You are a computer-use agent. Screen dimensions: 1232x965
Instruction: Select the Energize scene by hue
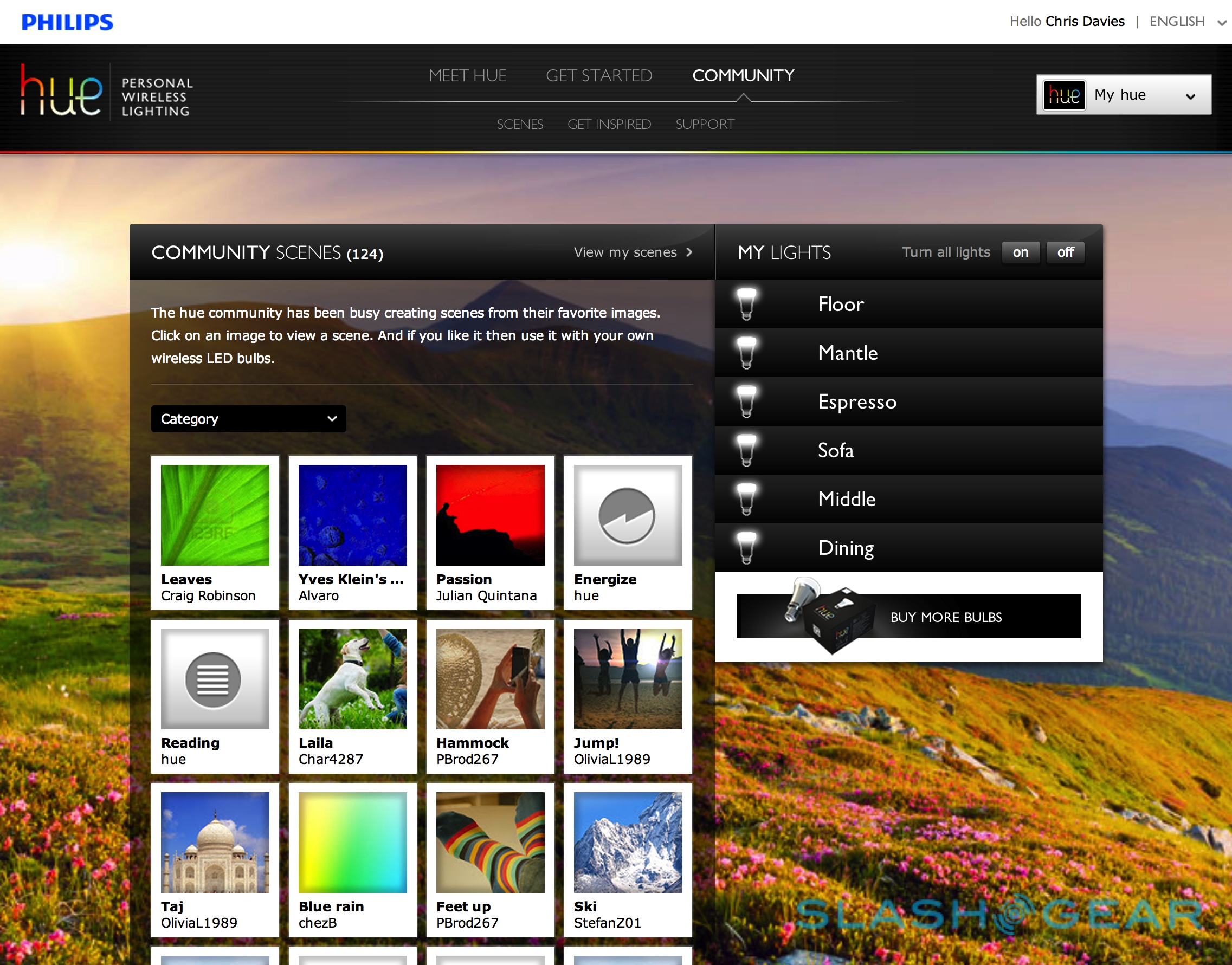pyautogui.click(x=627, y=515)
